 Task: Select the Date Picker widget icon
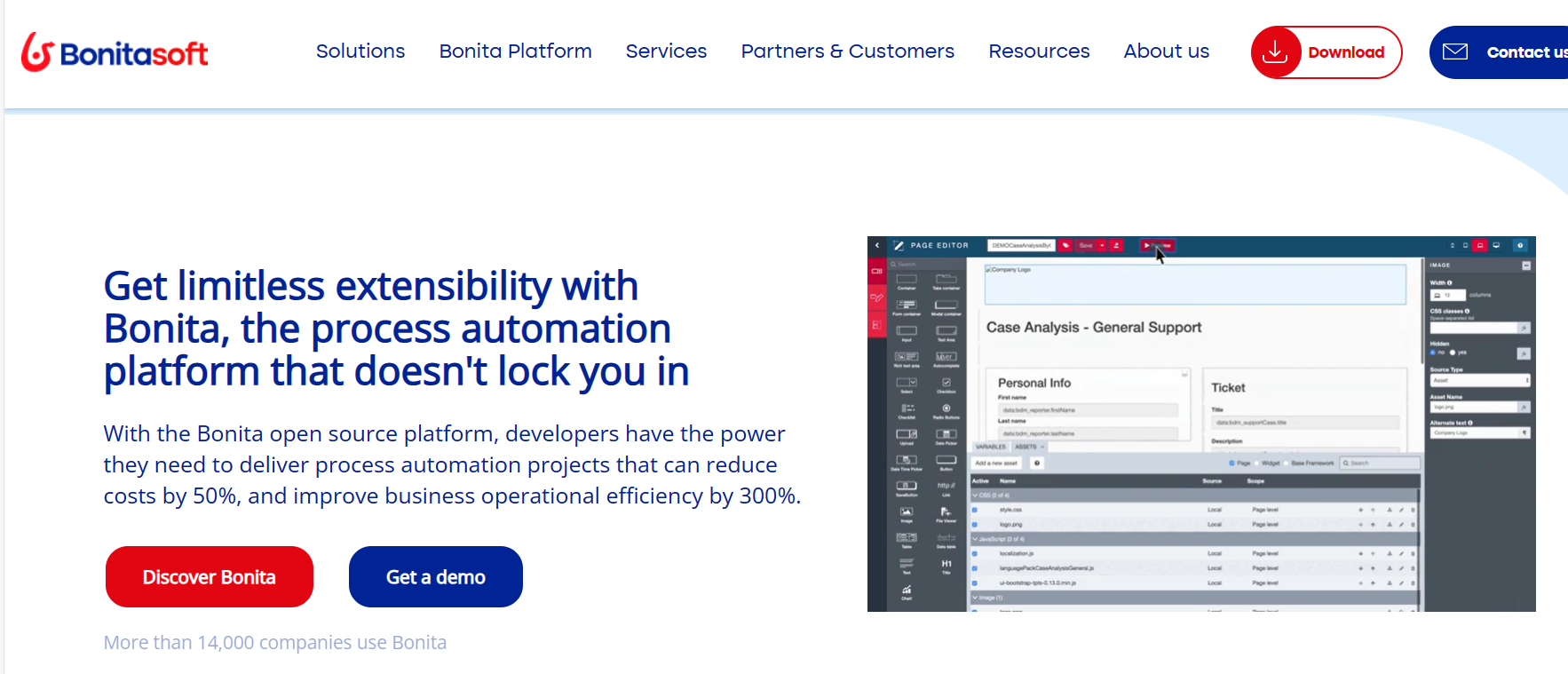(x=946, y=435)
